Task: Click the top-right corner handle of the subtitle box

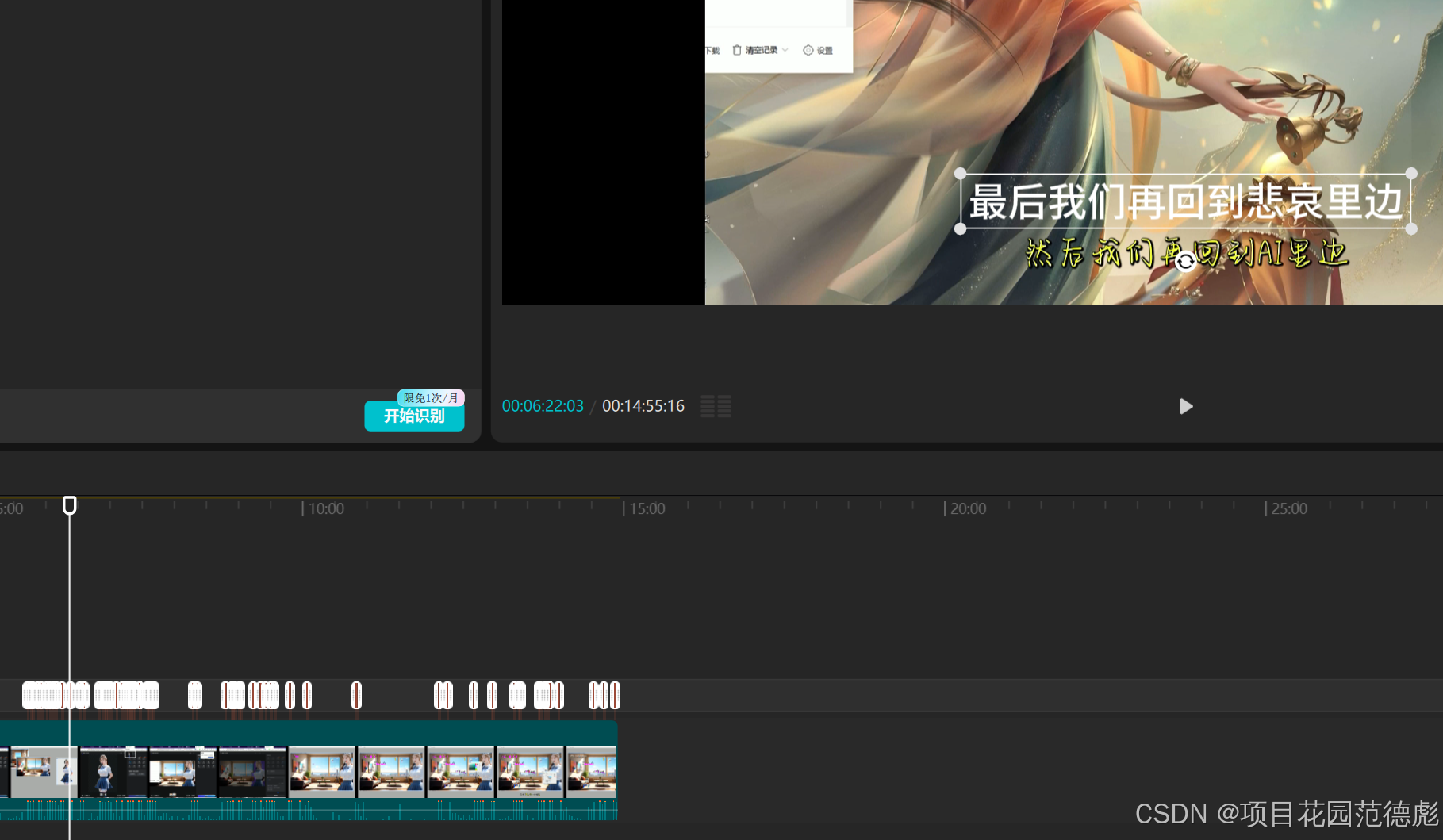Action: tap(1411, 174)
